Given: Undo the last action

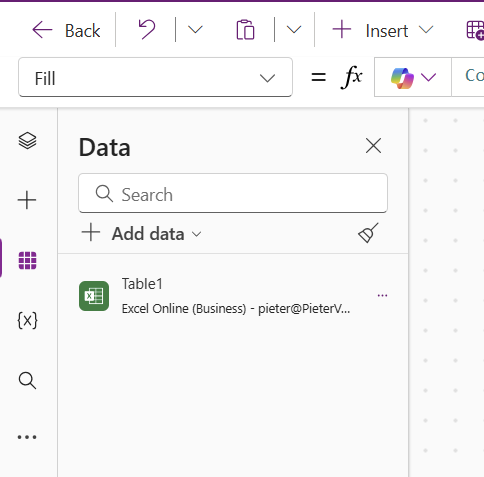Looking at the screenshot, I should (x=146, y=30).
